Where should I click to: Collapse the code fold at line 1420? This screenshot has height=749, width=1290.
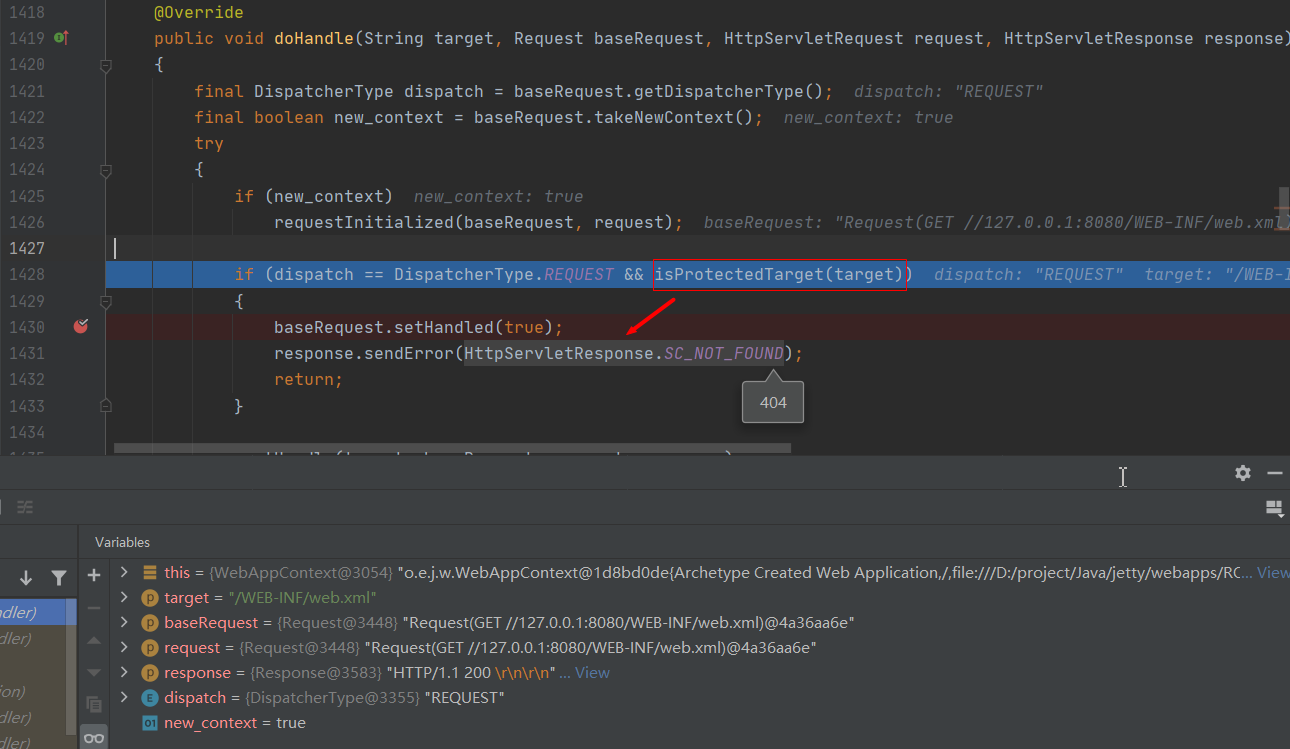point(106,65)
